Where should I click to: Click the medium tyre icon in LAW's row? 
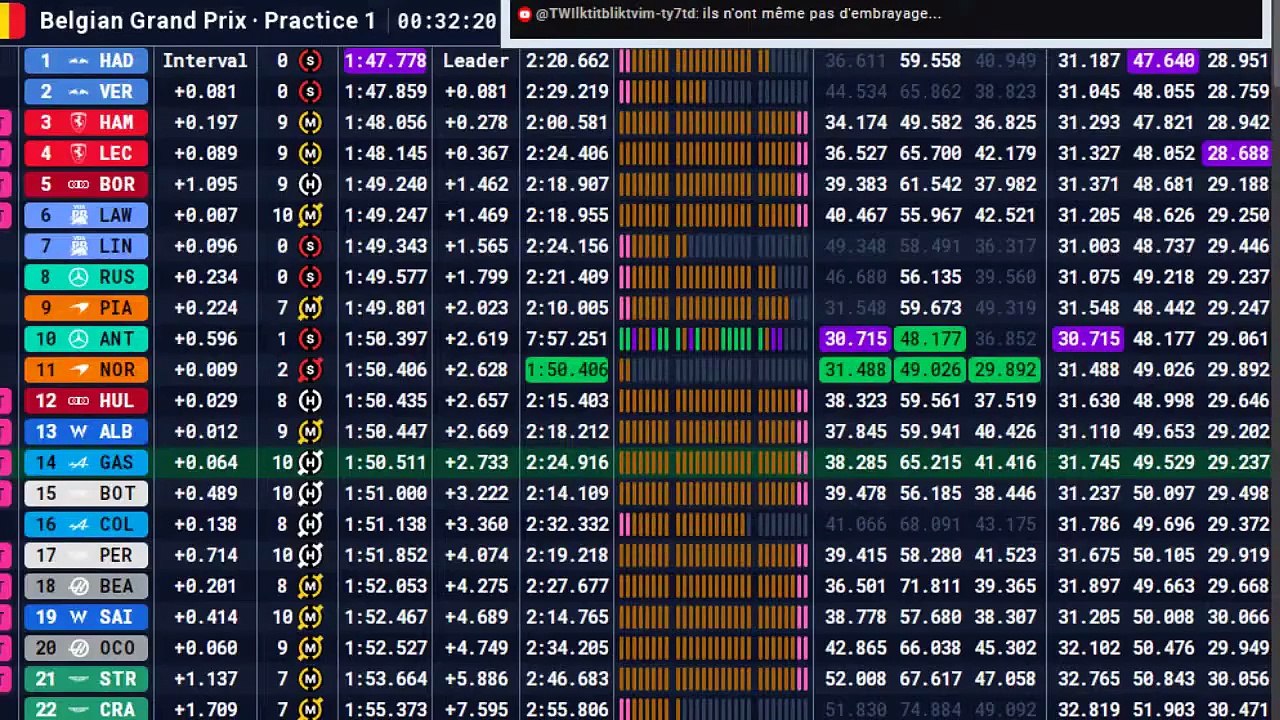pyautogui.click(x=310, y=216)
